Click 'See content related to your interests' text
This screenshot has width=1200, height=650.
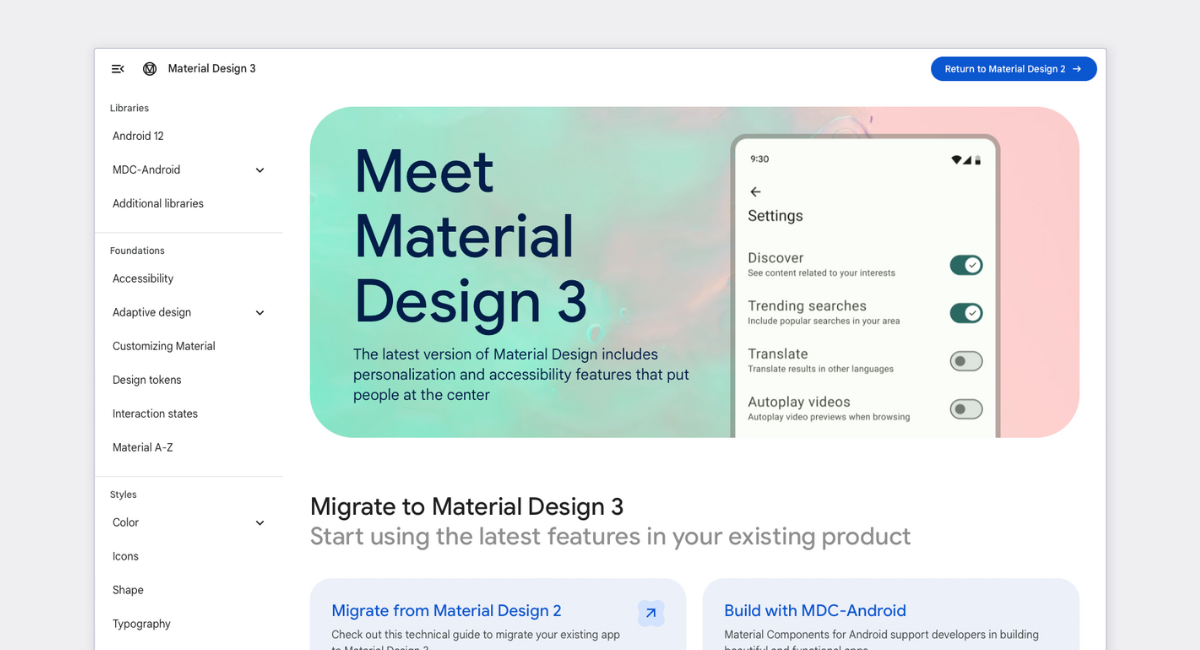(821, 273)
